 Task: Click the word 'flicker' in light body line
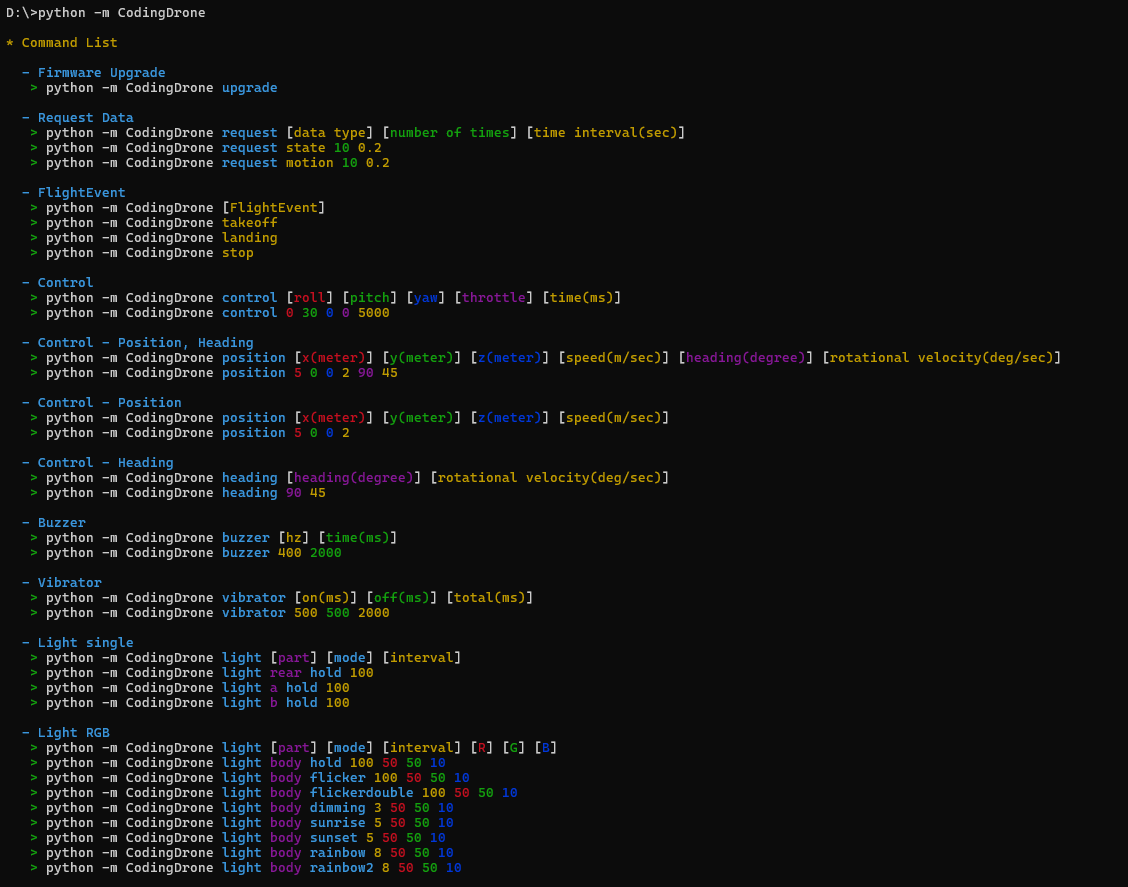[337, 778]
